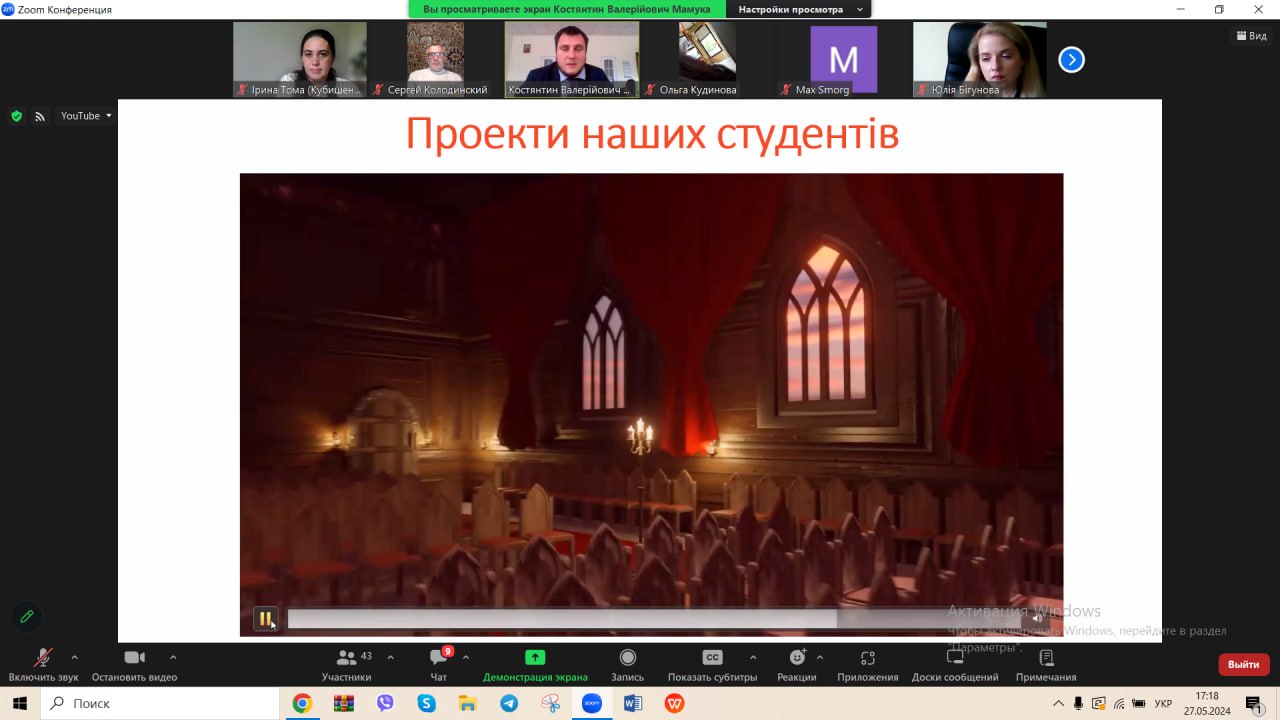Screen dimensions: 1280x720
Task: Open the Чат chat panel
Action: click(439, 664)
